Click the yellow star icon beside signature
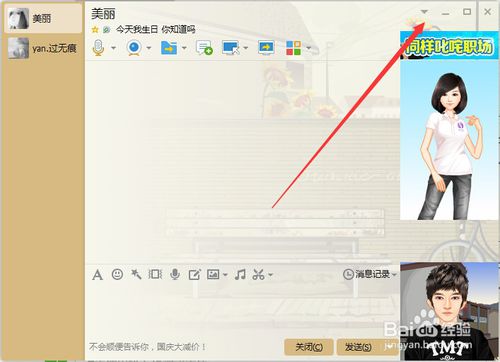The width and height of the screenshot is (500, 362). tap(95, 30)
